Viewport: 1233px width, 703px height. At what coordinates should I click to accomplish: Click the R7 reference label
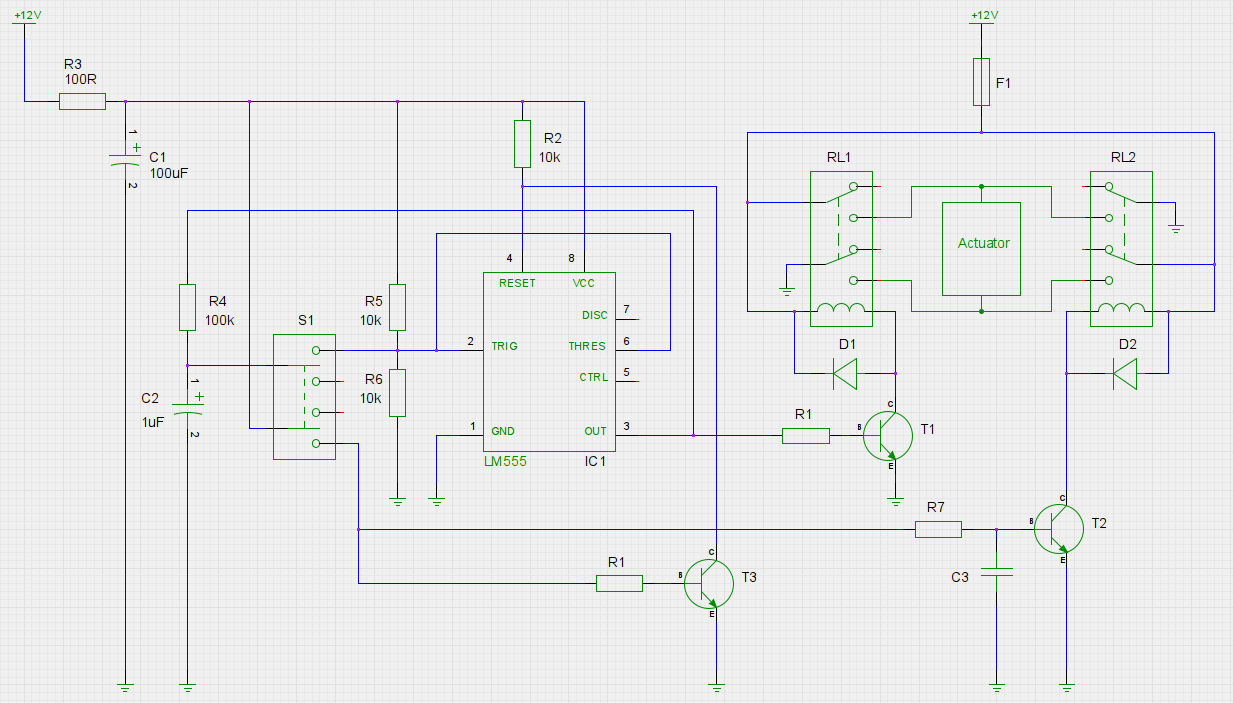[x=935, y=508]
